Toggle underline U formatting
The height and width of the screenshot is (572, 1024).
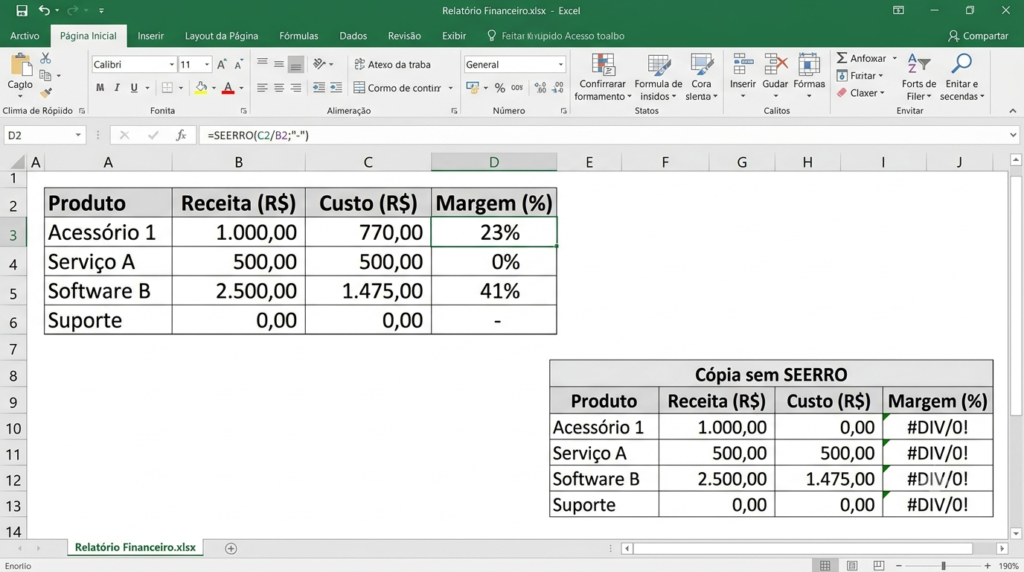click(x=134, y=87)
